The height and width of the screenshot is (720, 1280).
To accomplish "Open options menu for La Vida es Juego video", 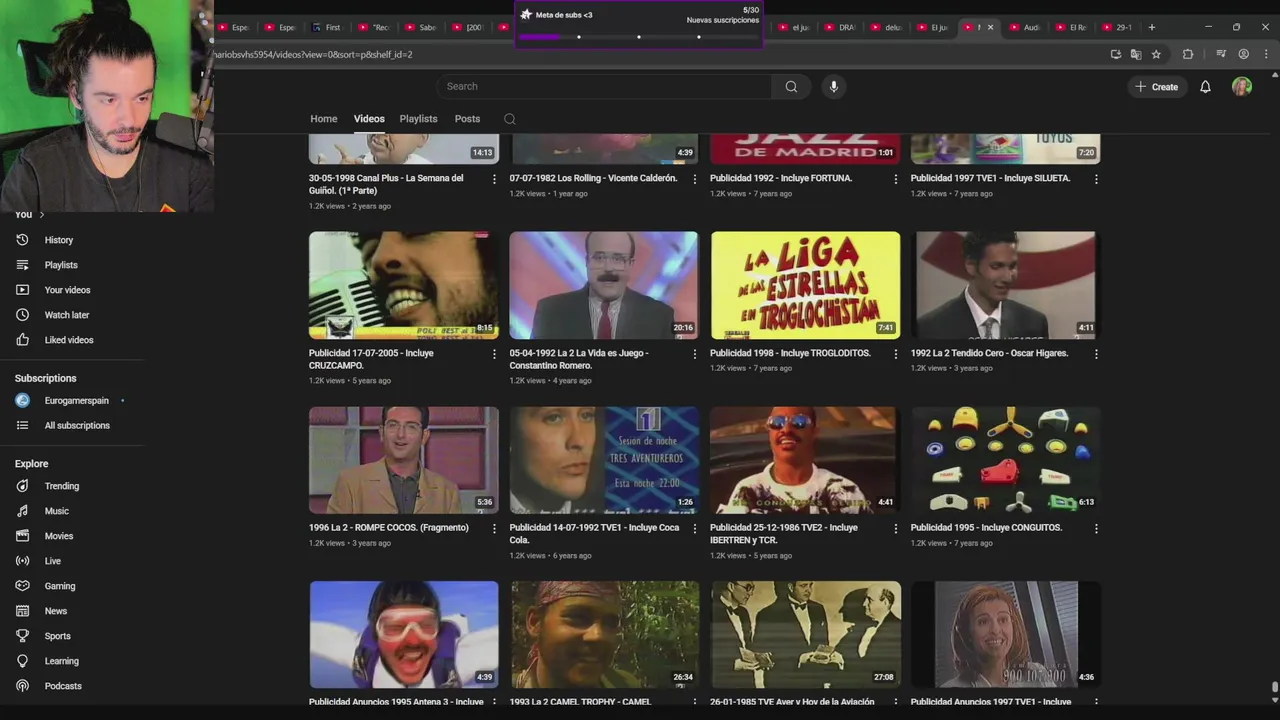I will pos(695,354).
